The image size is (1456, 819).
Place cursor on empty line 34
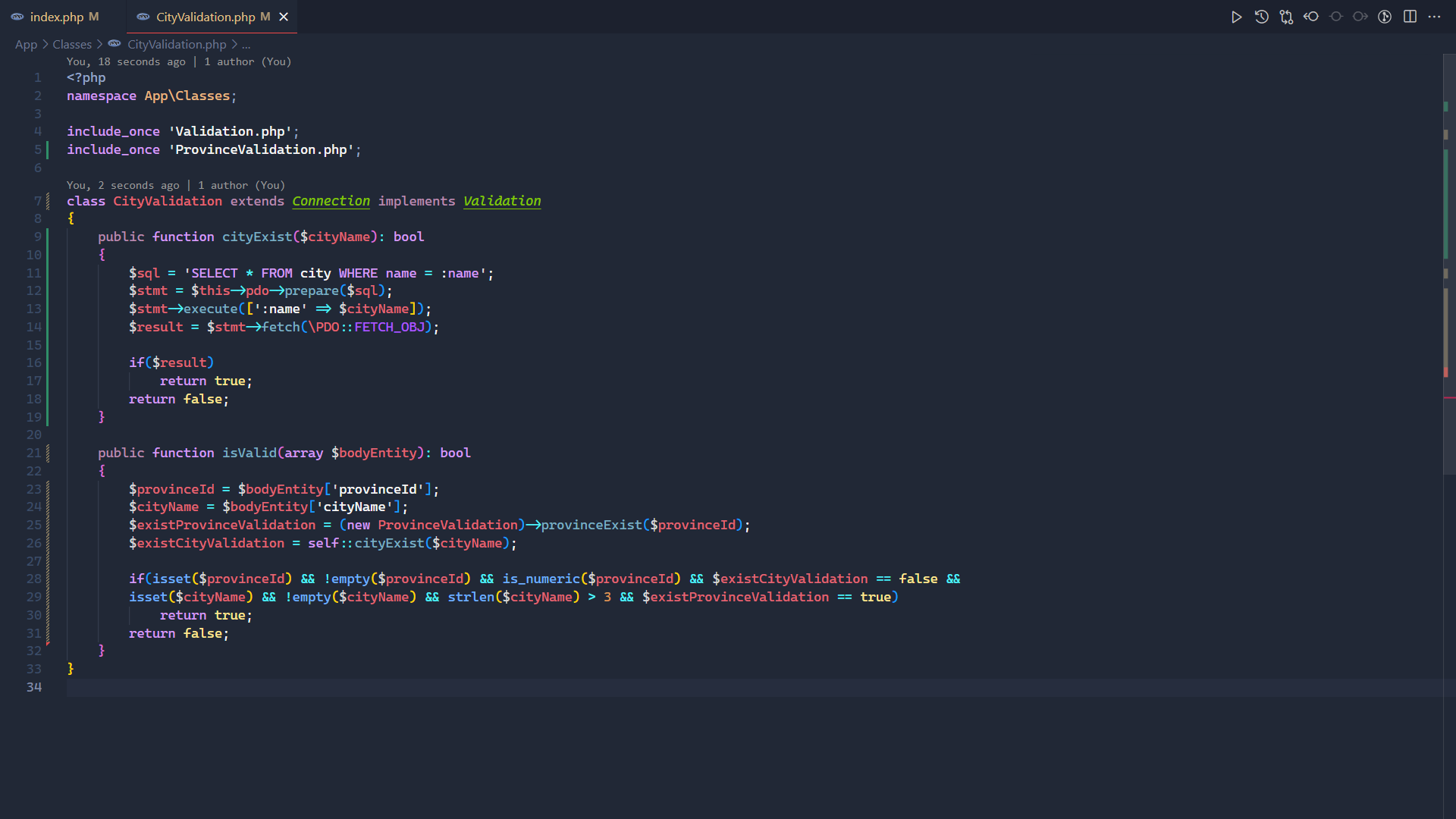point(754,687)
